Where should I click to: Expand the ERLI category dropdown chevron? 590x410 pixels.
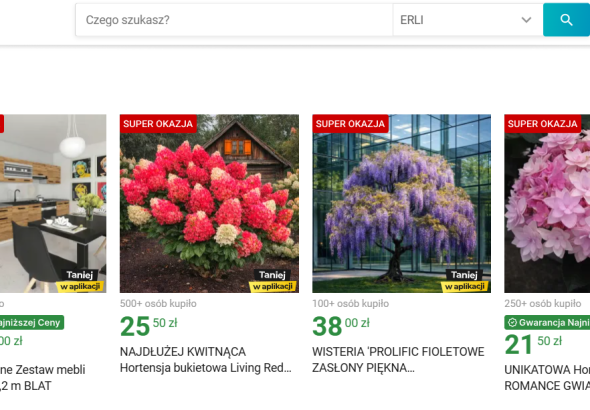pos(526,20)
